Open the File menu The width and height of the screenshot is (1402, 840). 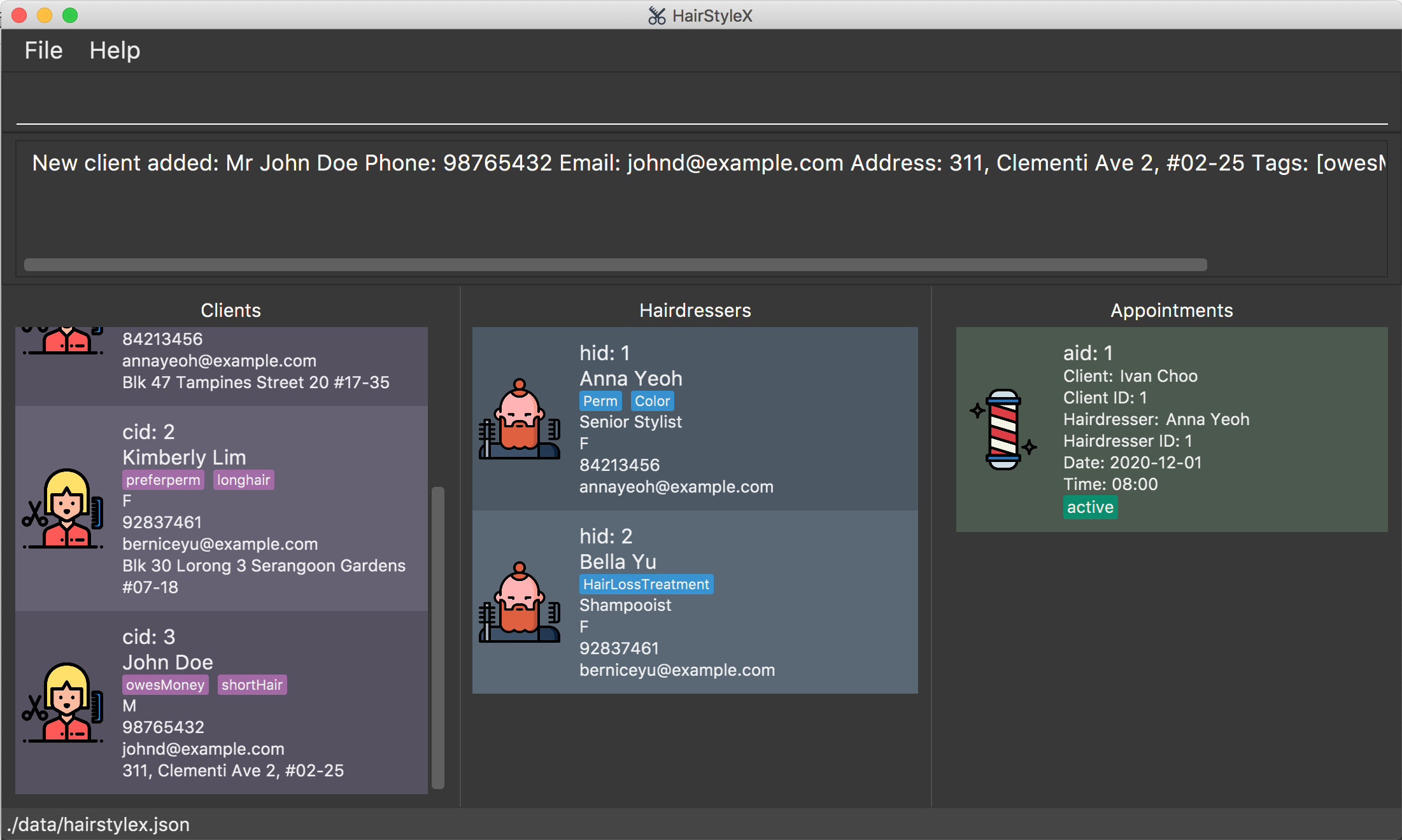43,50
